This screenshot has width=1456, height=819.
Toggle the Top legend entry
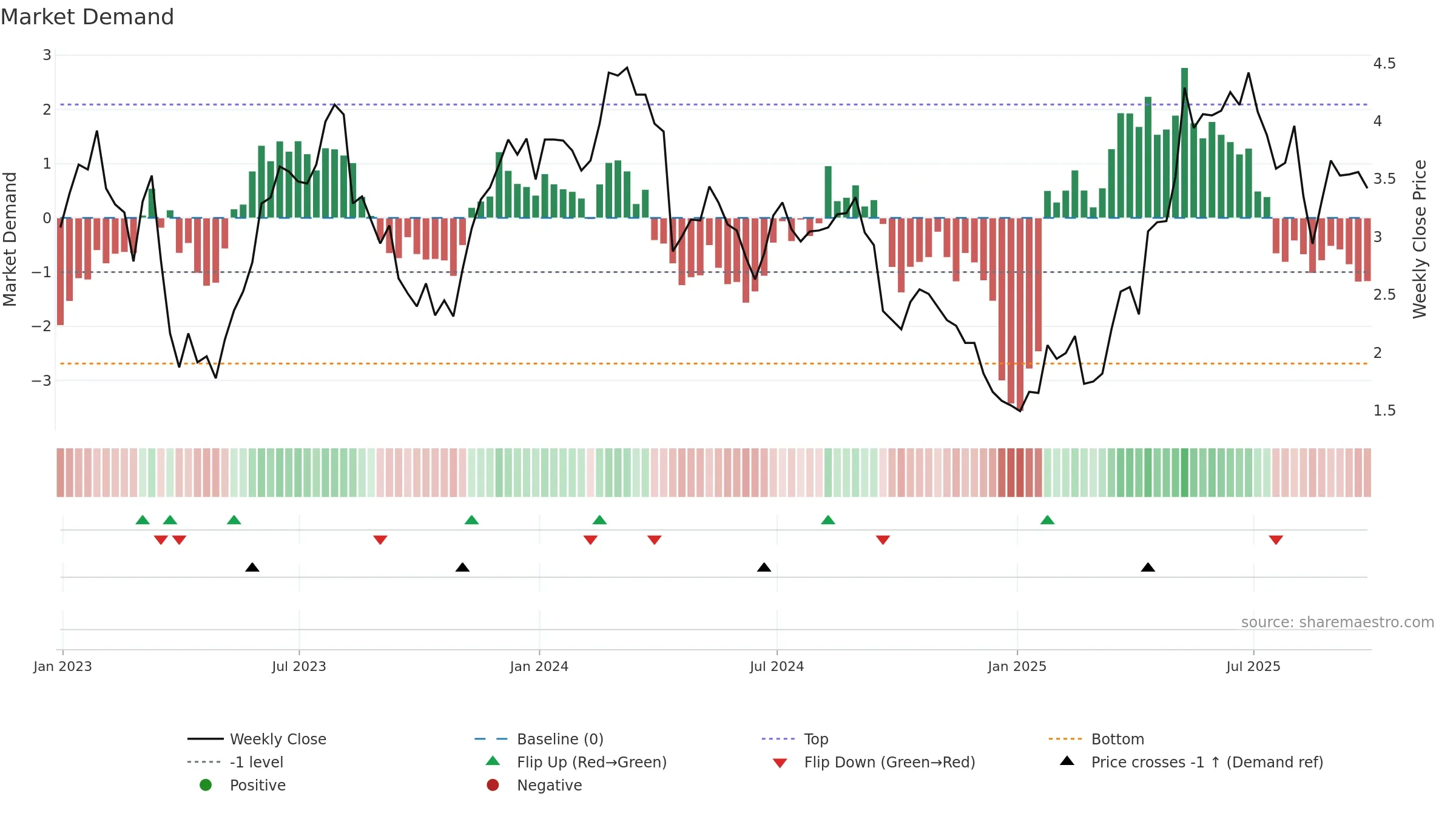pyautogui.click(x=795, y=739)
